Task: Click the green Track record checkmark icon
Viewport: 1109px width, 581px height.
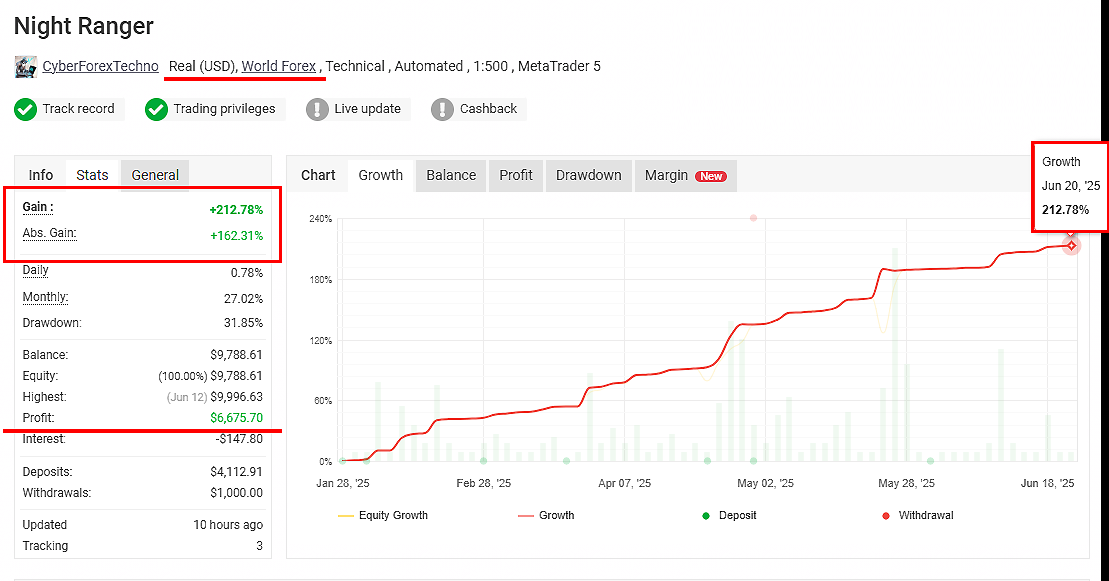Action: pyautogui.click(x=25, y=110)
